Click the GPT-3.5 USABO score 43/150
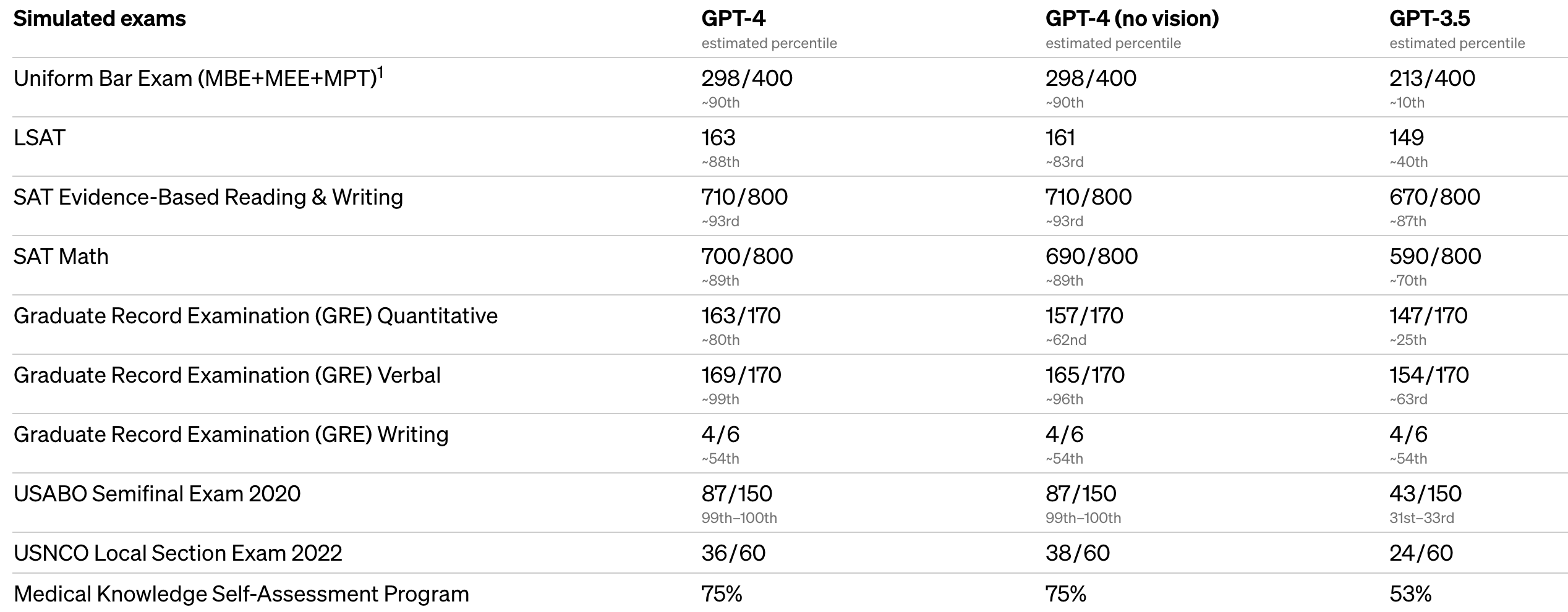The height and width of the screenshot is (612, 1568). coord(1425,494)
